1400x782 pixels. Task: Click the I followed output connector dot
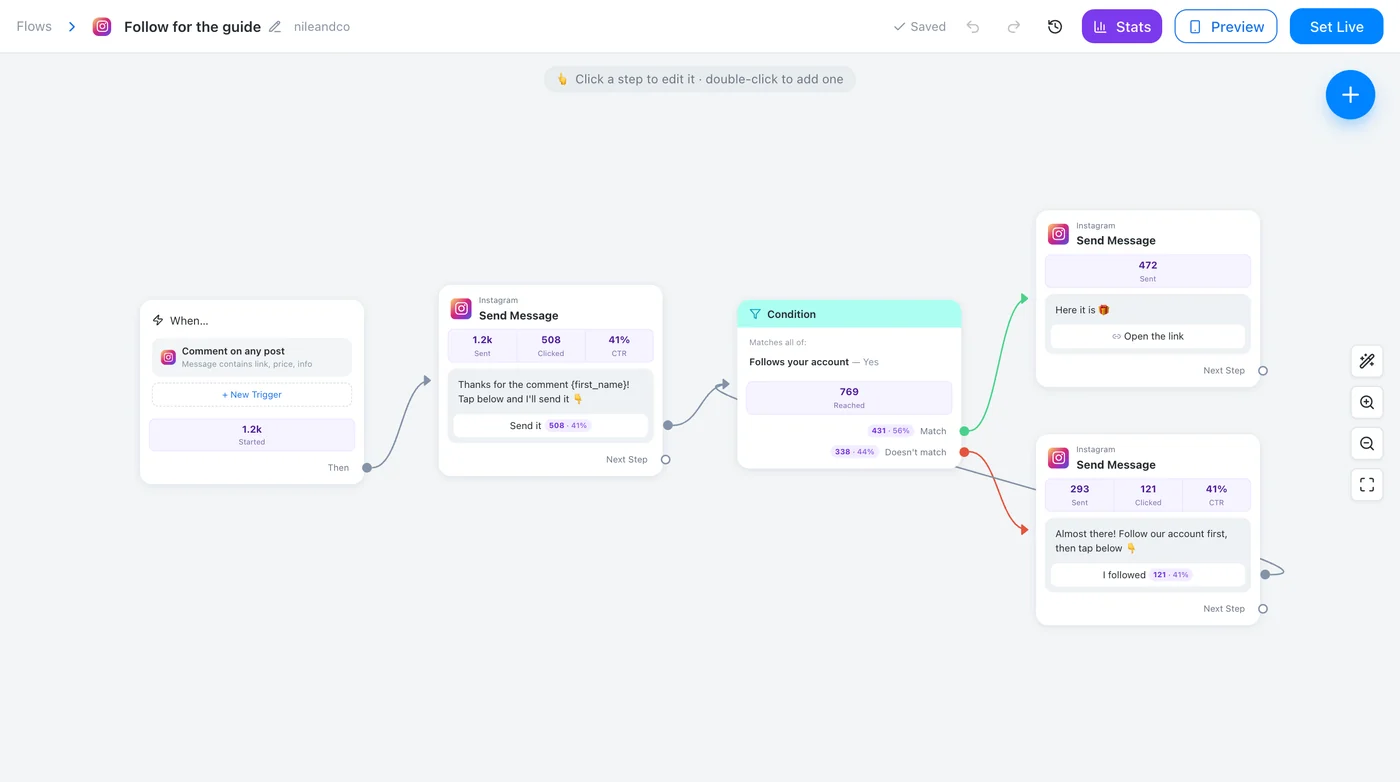tap(1265, 574)
